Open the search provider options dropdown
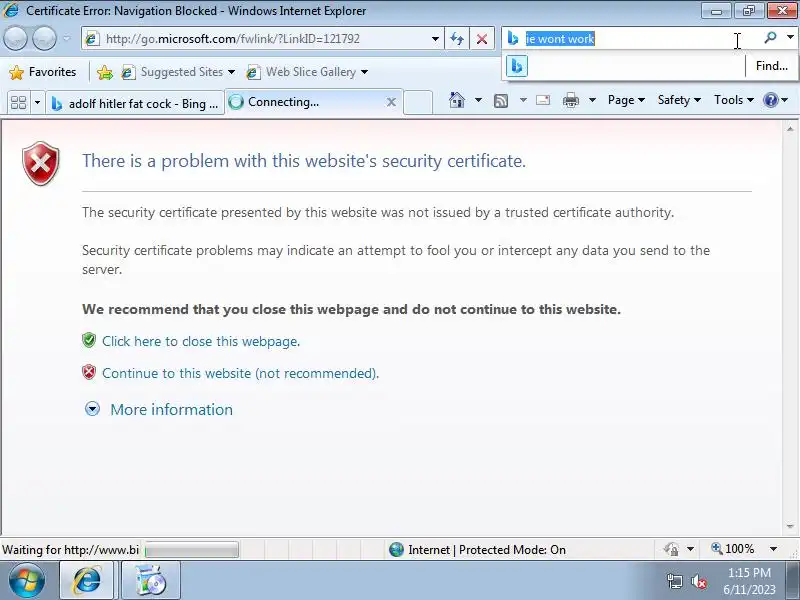Image resolution: width=800 pixels, height=600 pixels. (790, 37)
